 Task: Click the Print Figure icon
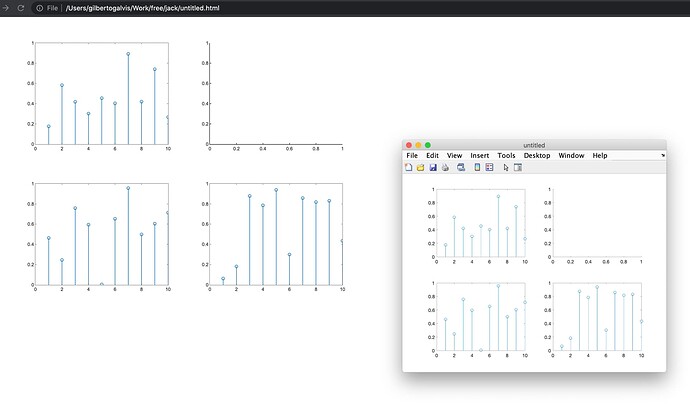[445, 167]
